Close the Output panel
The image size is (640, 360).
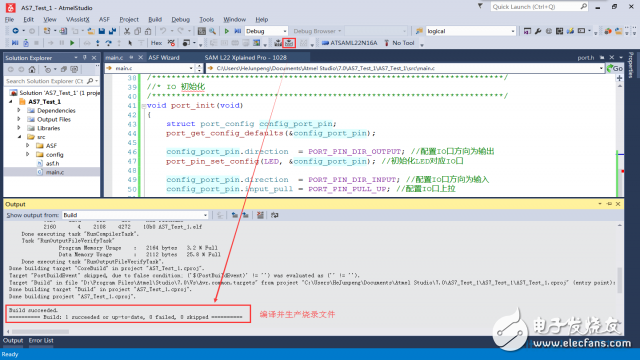[x=618, y=204]
